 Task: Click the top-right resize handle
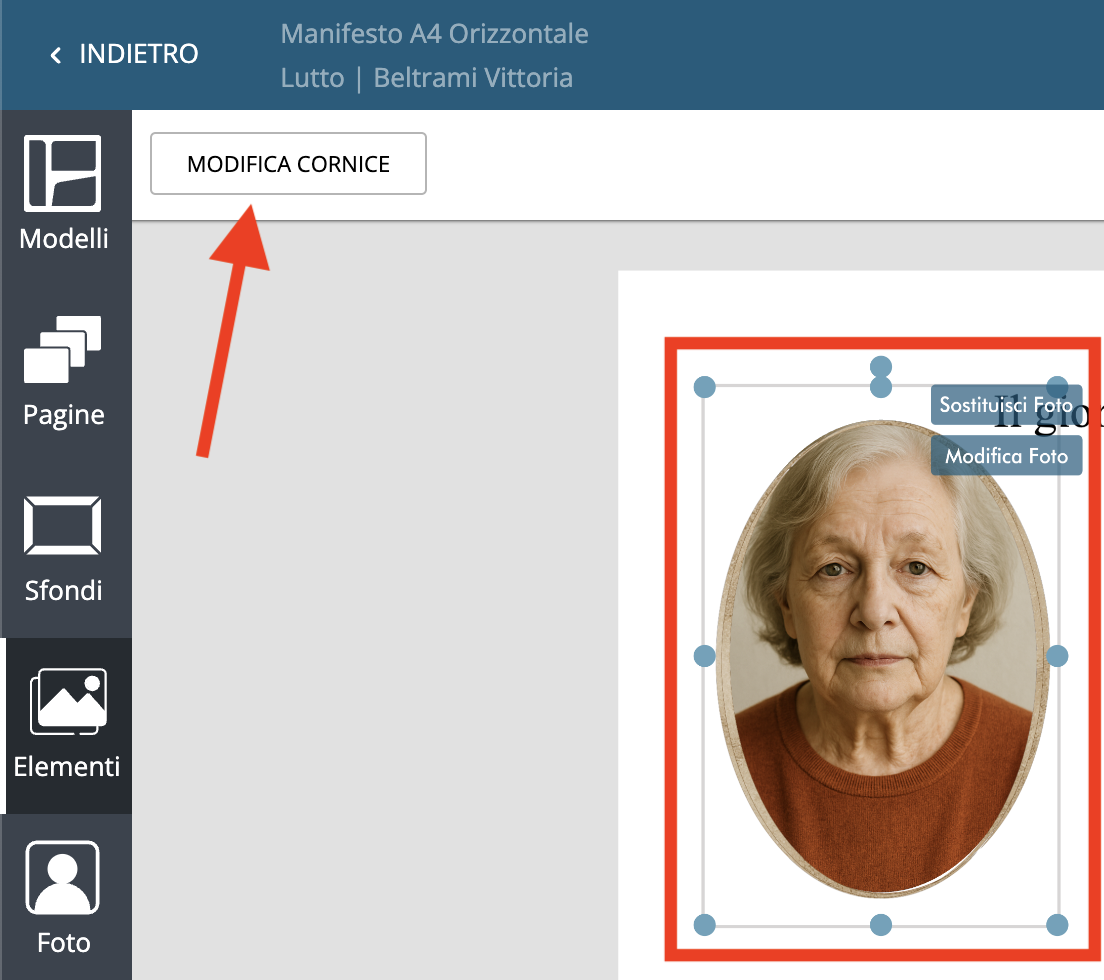(x=1058, y=387)
